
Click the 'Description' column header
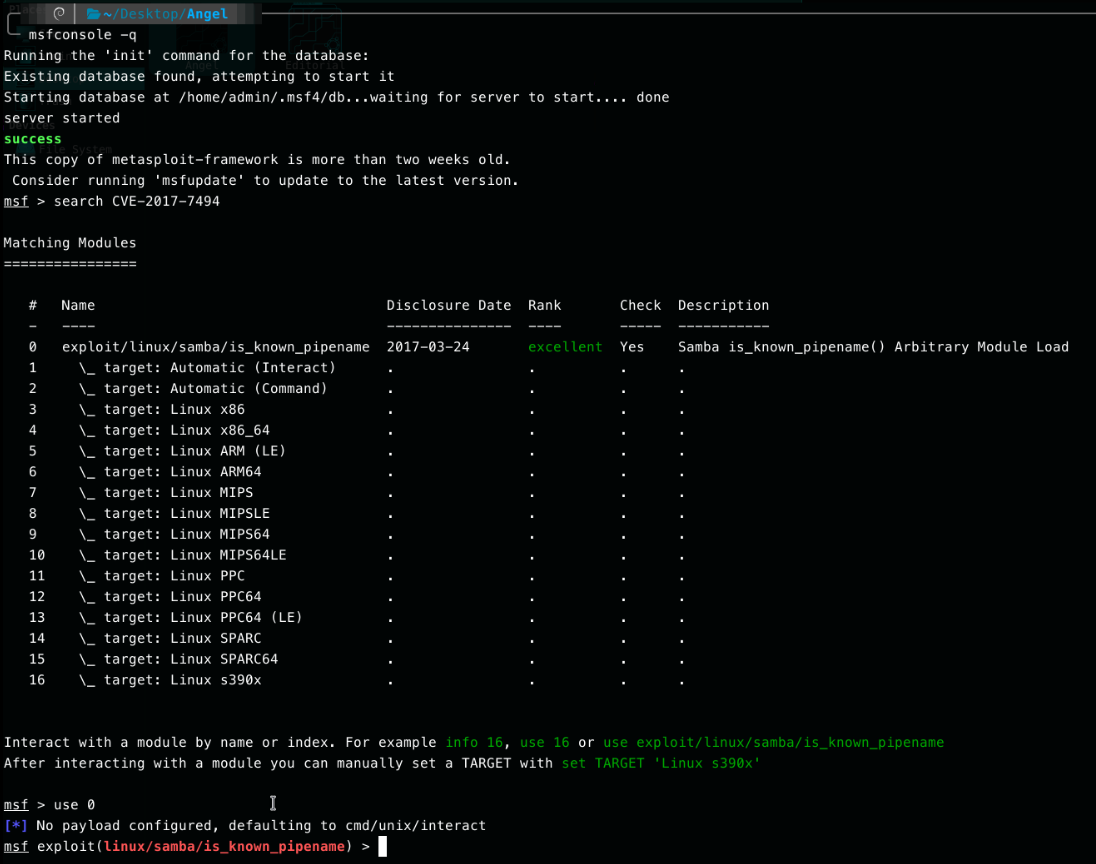[723, 305]
